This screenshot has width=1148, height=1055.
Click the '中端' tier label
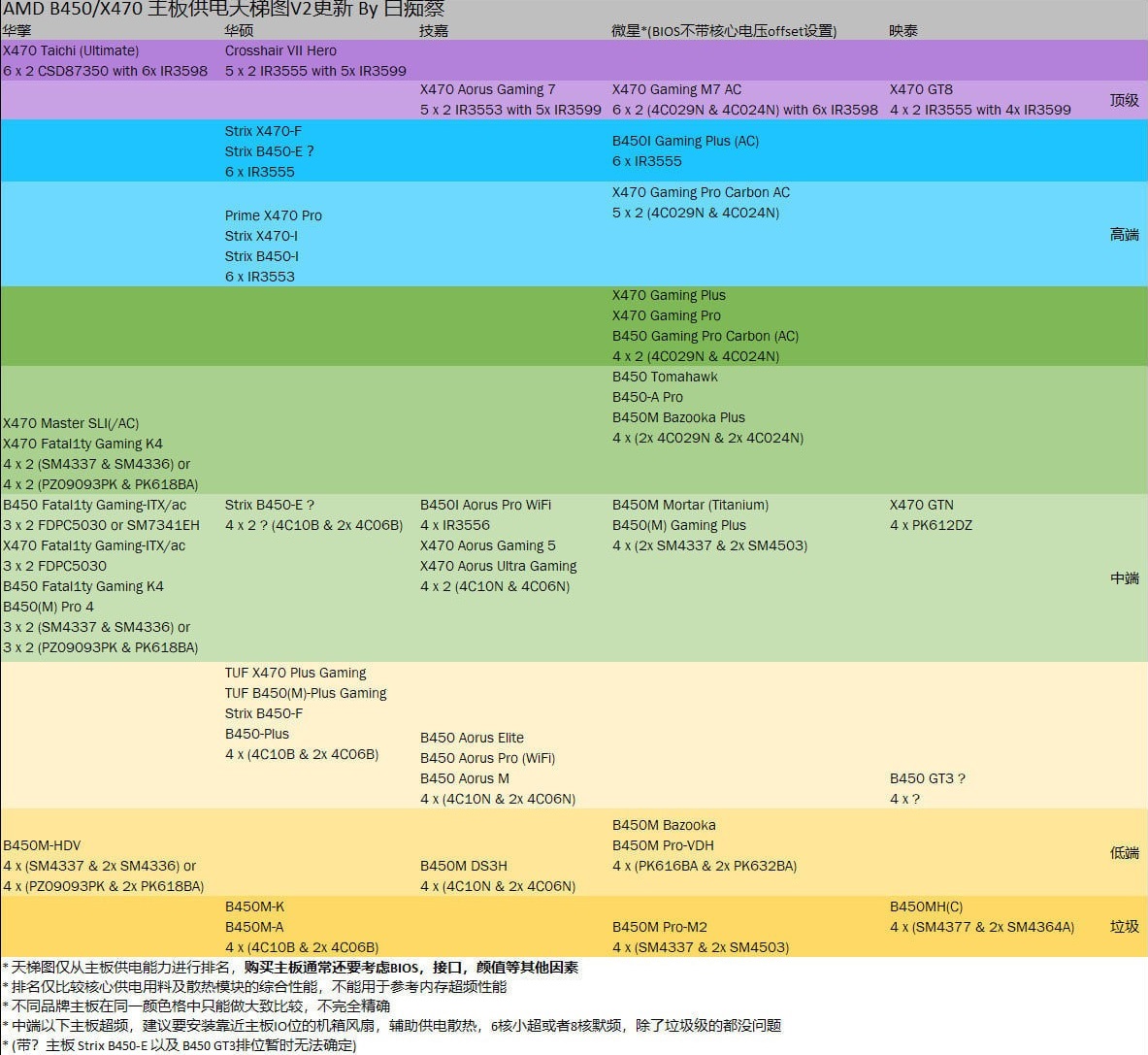[x=1124, y=578]
